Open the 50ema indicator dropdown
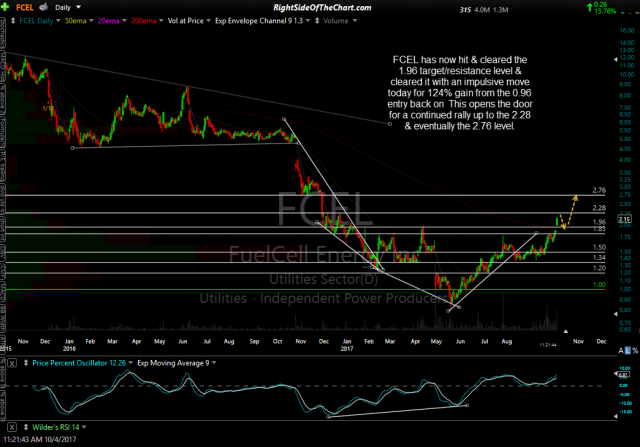The image size is (640, 447). point(91,20)
